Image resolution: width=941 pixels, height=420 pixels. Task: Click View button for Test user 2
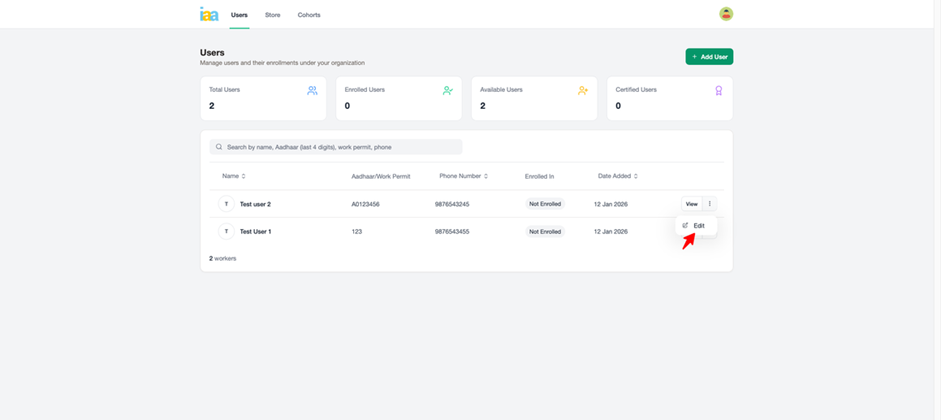pyautogui.click(x=691, y=204)
